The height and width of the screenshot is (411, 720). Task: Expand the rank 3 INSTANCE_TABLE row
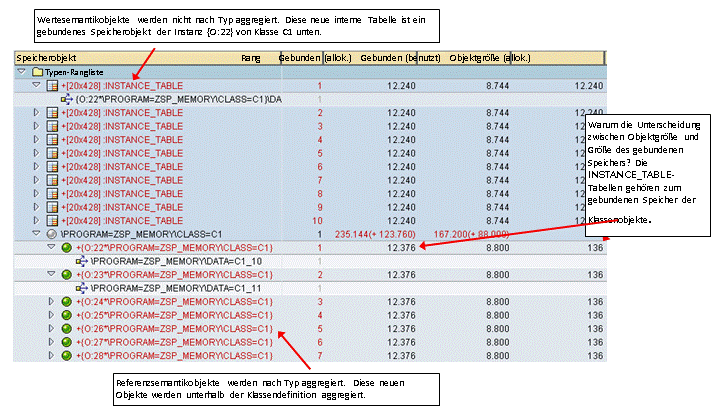(x=37, y=126)
